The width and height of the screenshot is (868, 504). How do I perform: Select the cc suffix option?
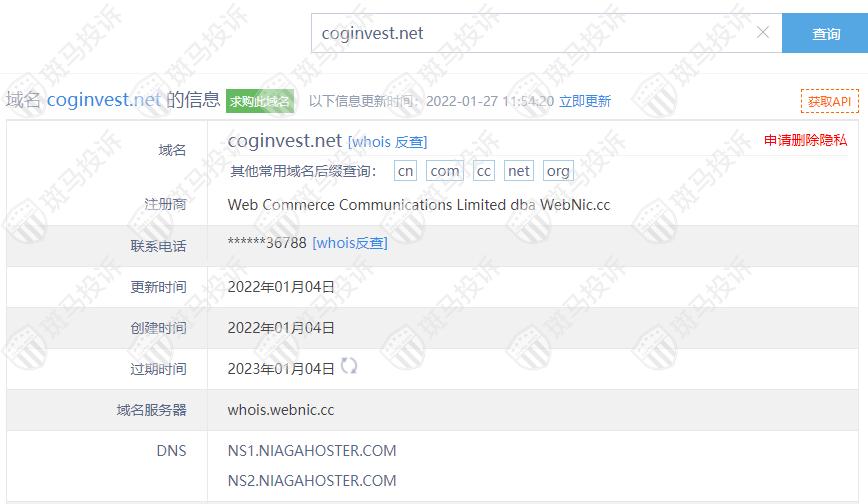[483, 171]
